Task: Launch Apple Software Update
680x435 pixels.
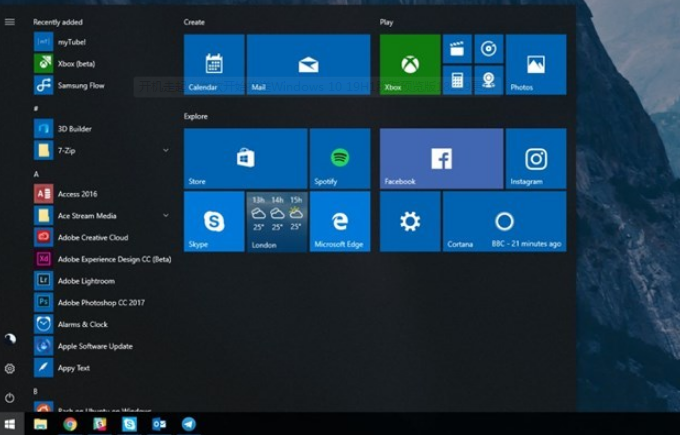Action: 103,346
